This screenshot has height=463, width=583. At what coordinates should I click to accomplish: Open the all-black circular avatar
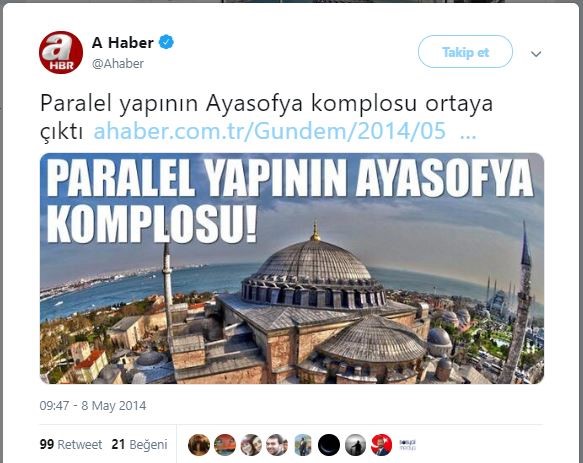tap(329, 445)
